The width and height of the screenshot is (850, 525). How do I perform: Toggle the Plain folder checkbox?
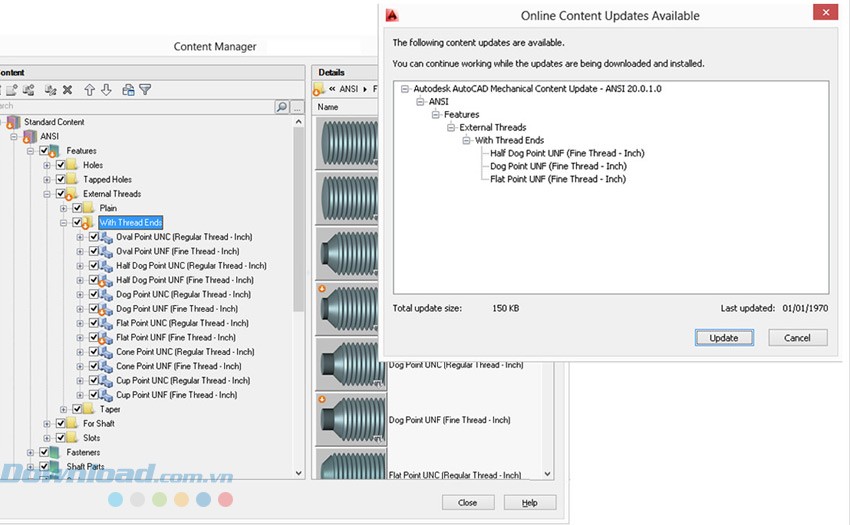77,208
